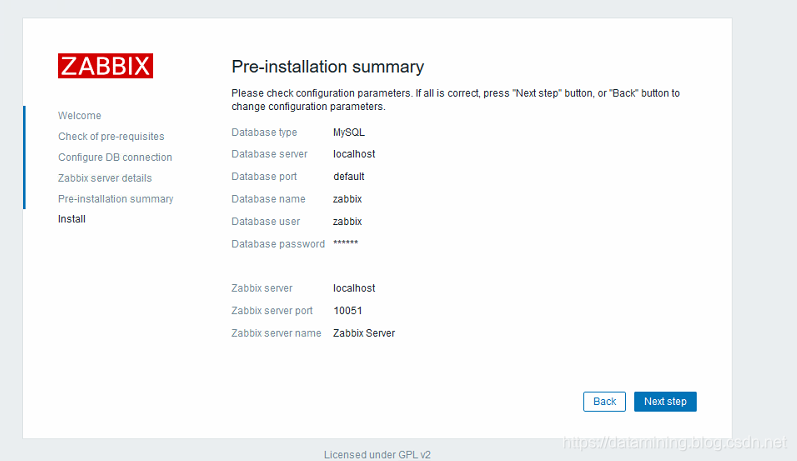The width and height of the screenshot is (797, 461).
Task: Click the Database name label
Action: tap(268, 199)
